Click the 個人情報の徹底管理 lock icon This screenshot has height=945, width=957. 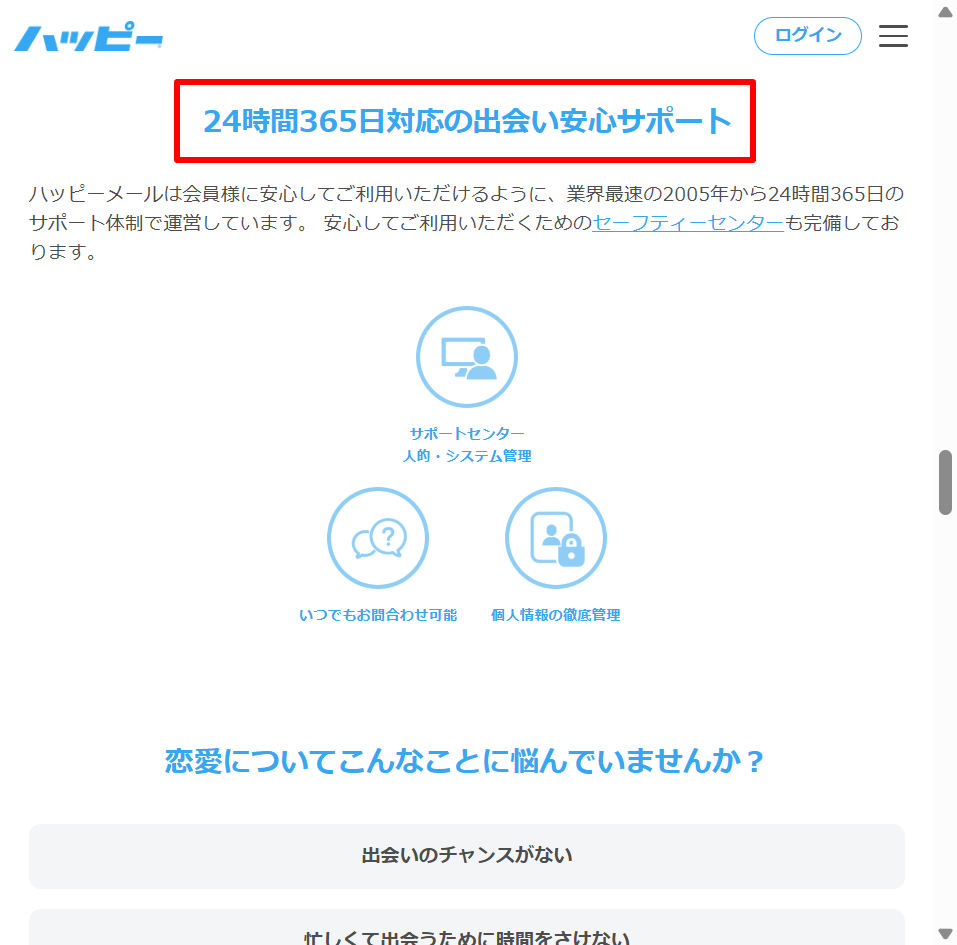555,537
